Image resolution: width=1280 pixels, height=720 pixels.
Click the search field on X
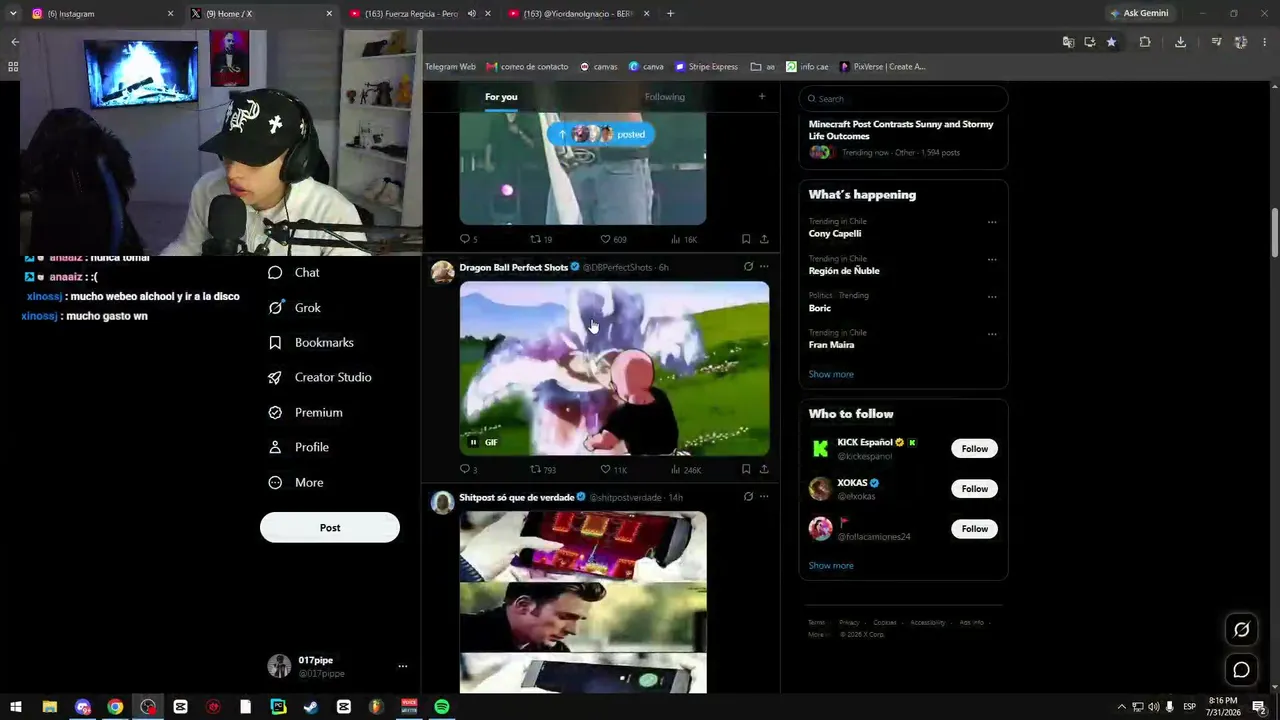[x=903, y=99]
